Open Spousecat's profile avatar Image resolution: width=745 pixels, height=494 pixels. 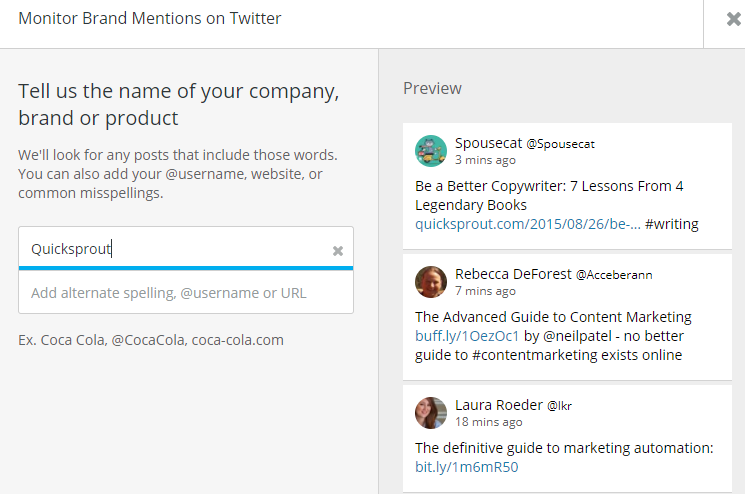click(431, 151)
